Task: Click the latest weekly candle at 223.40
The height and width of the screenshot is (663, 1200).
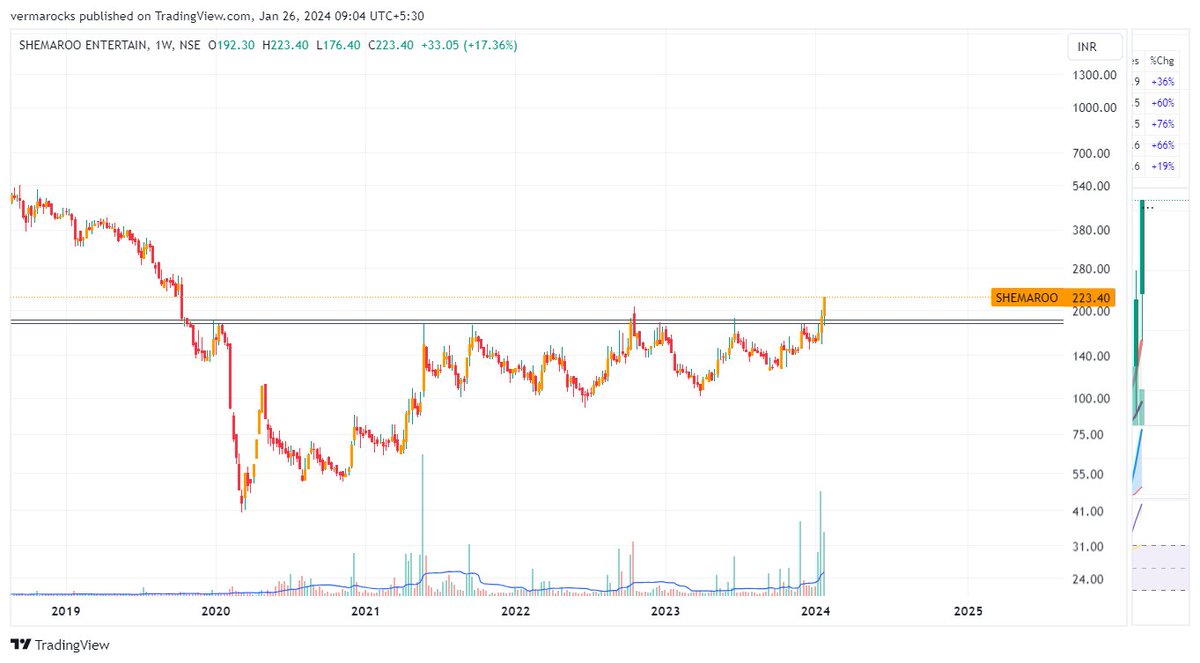Action: 824,306
